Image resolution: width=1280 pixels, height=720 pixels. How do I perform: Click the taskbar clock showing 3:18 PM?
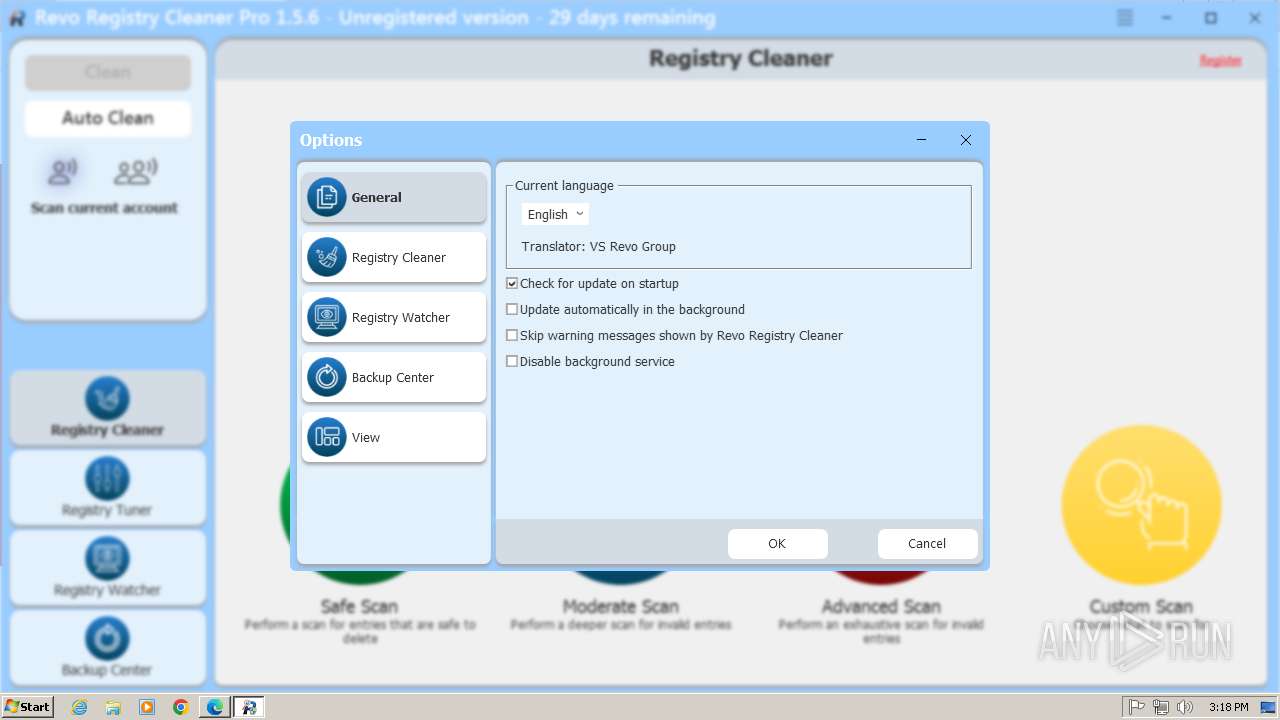[x=1228, y=707]
